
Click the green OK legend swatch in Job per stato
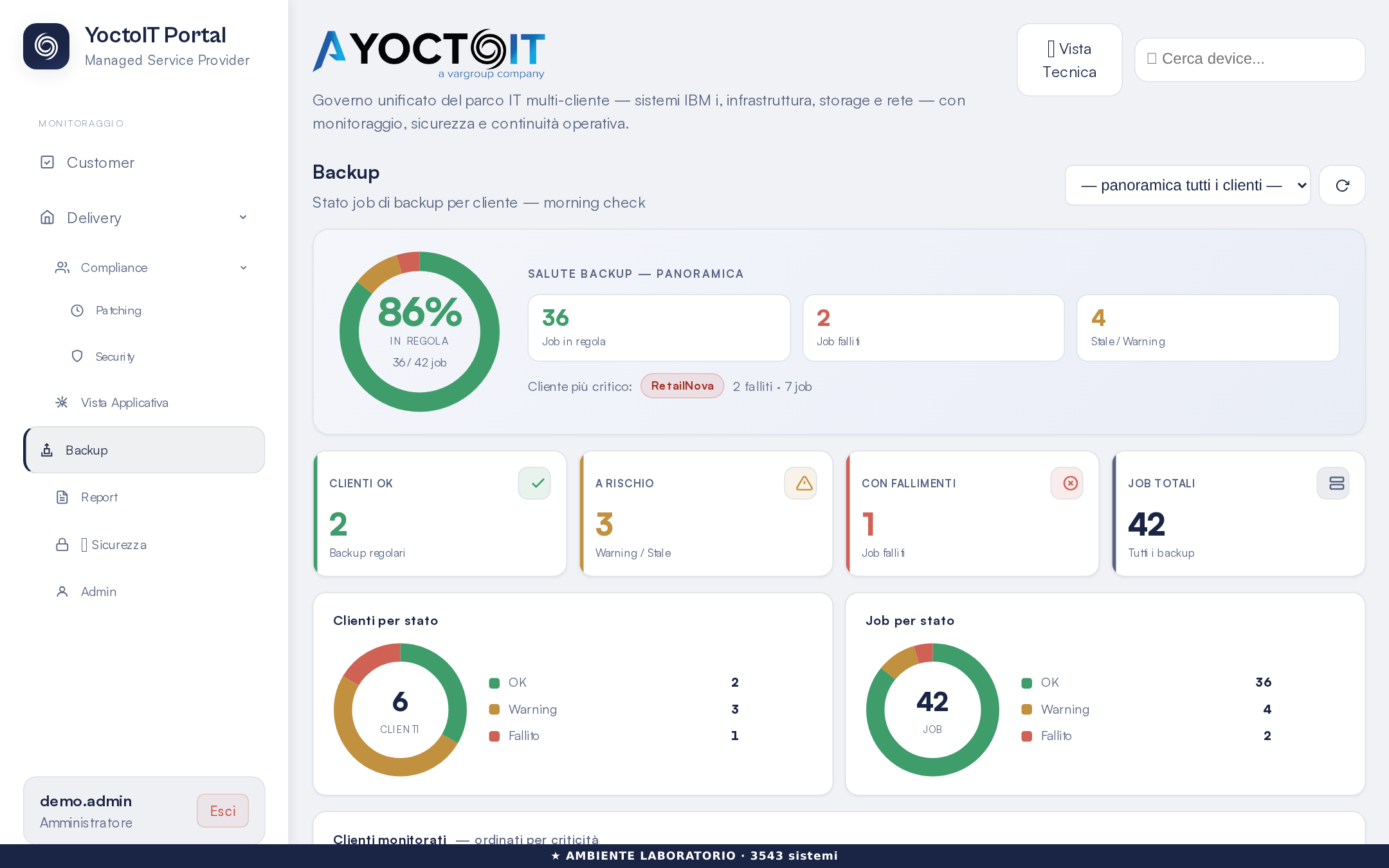1027,683
